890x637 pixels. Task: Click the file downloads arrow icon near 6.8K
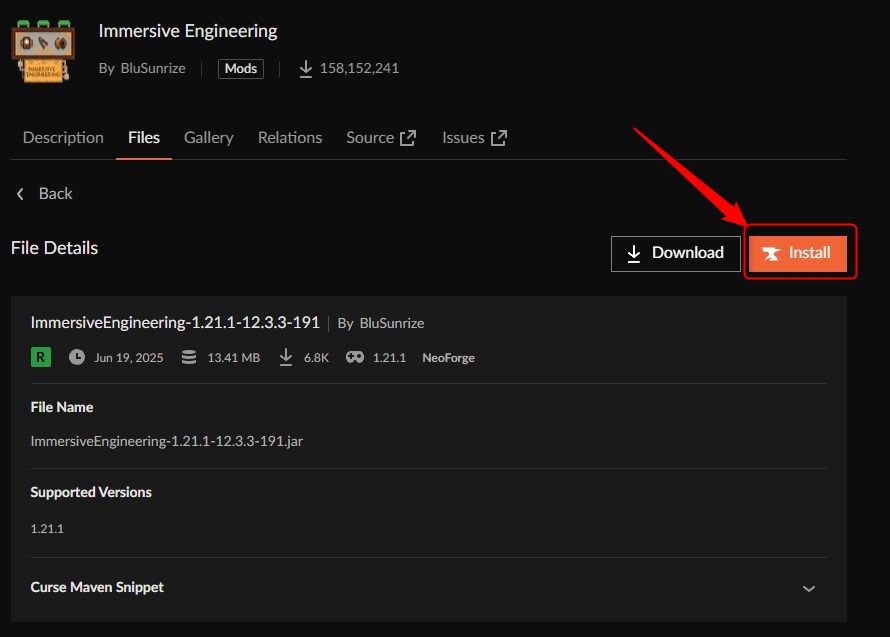coord(286,357)
